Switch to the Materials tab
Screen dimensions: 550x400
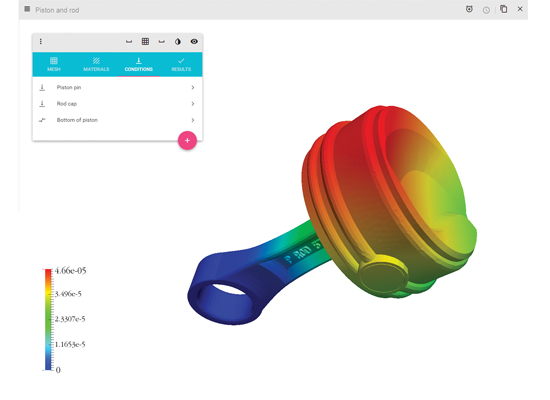tap(96, 65)
